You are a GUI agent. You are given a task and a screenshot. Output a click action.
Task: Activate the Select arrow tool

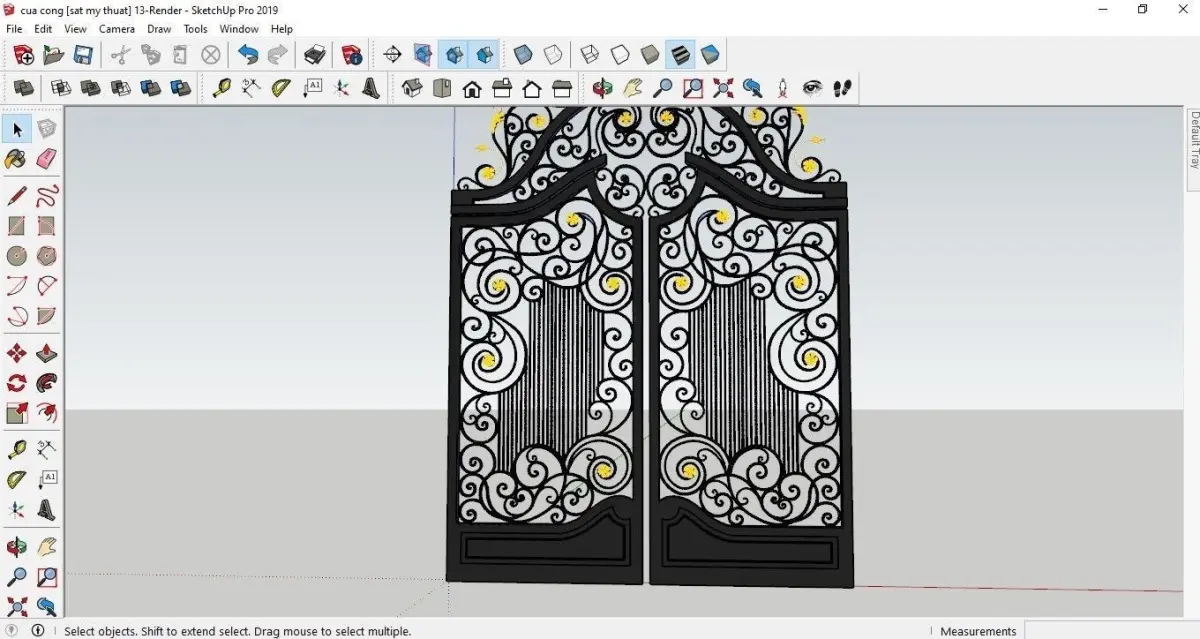[x=17, y=128]
